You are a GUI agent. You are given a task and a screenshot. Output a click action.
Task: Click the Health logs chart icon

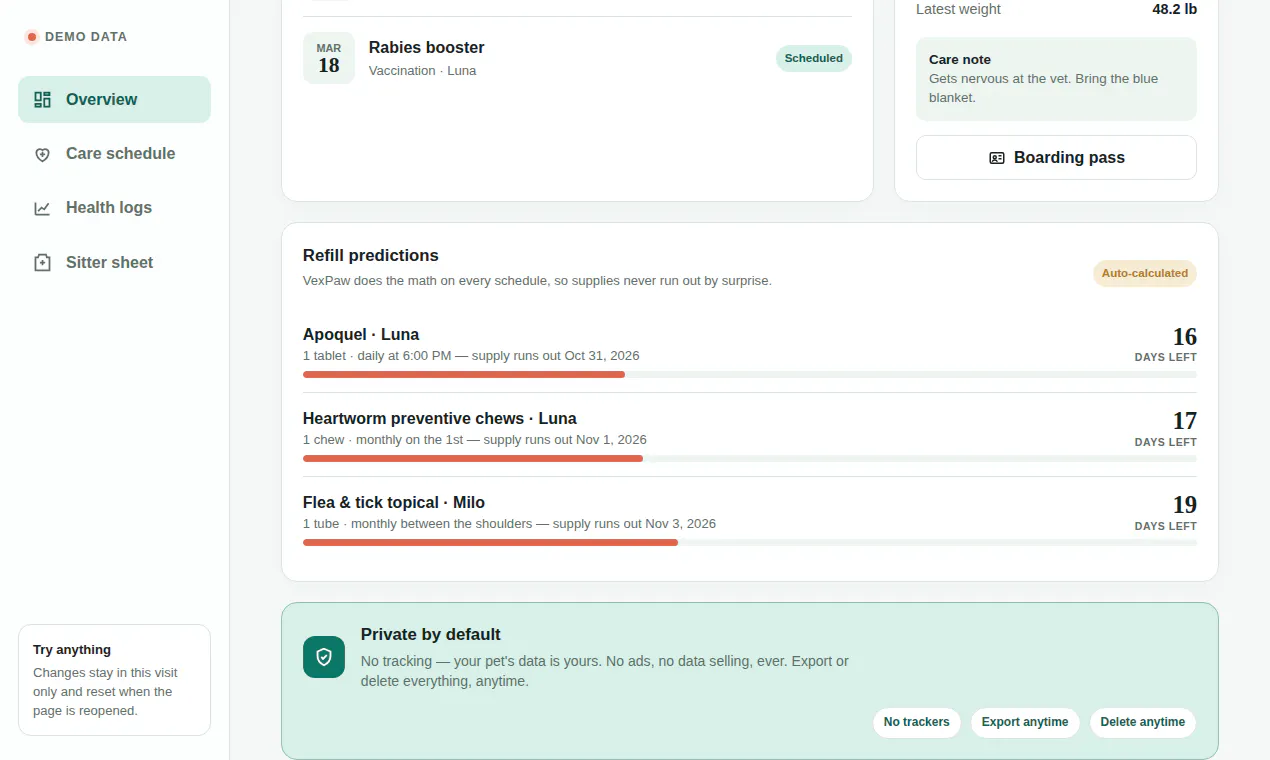pyautogui.click(x=42, y=208)
